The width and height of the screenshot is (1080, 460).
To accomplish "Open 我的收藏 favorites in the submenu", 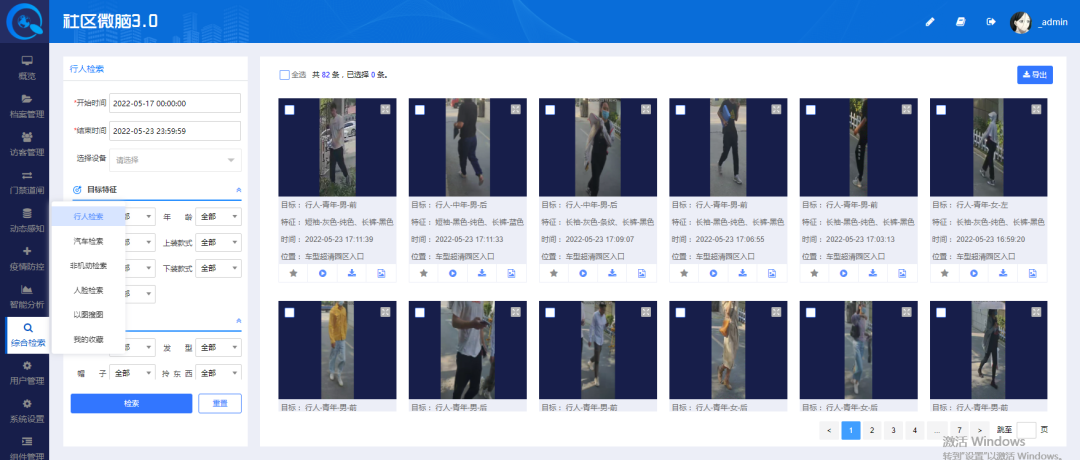I will (x=89, y=339).
